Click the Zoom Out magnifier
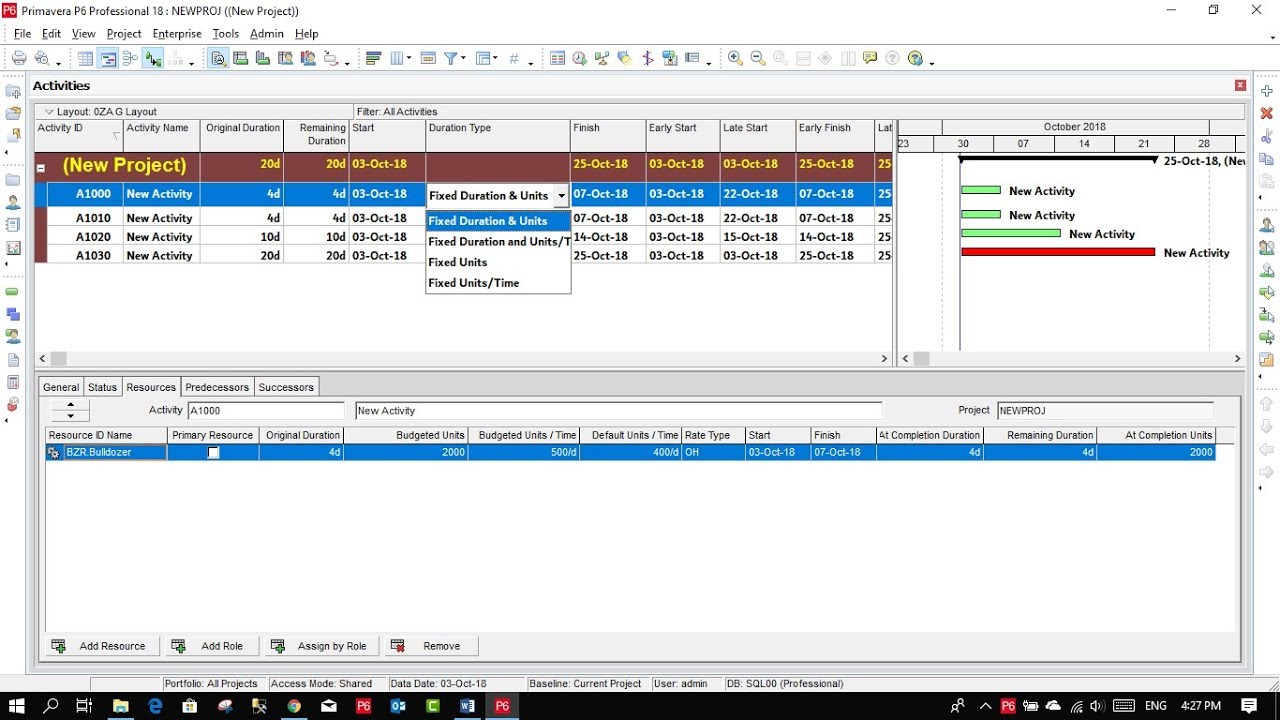This screenshot has height=720, width=1280. coord(758,59)
